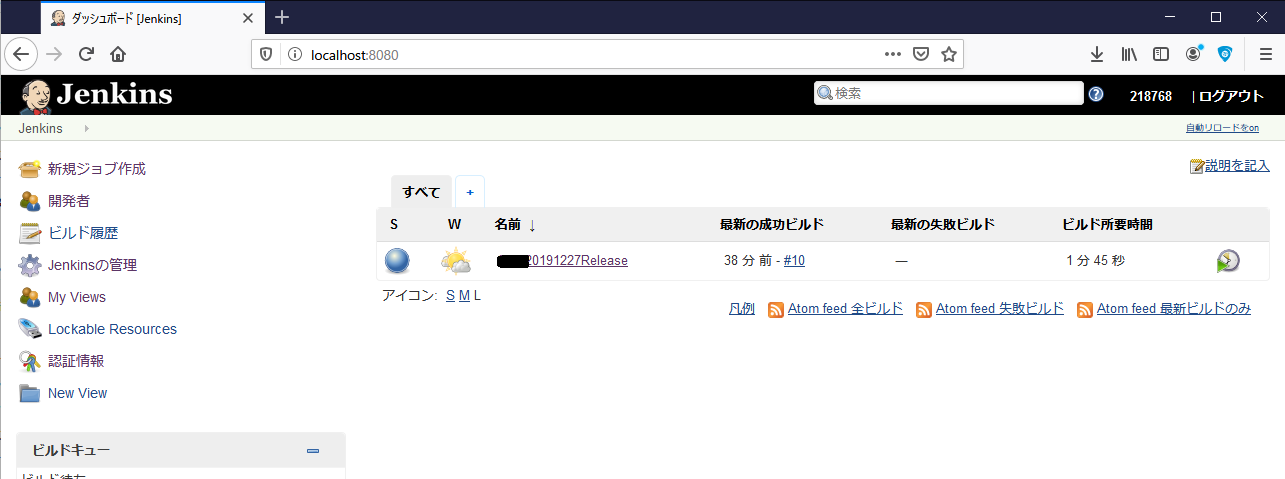Open Atom feed 全ビルド link
The width and height of the screenshot is (1285, 479).
click(845, 309)
